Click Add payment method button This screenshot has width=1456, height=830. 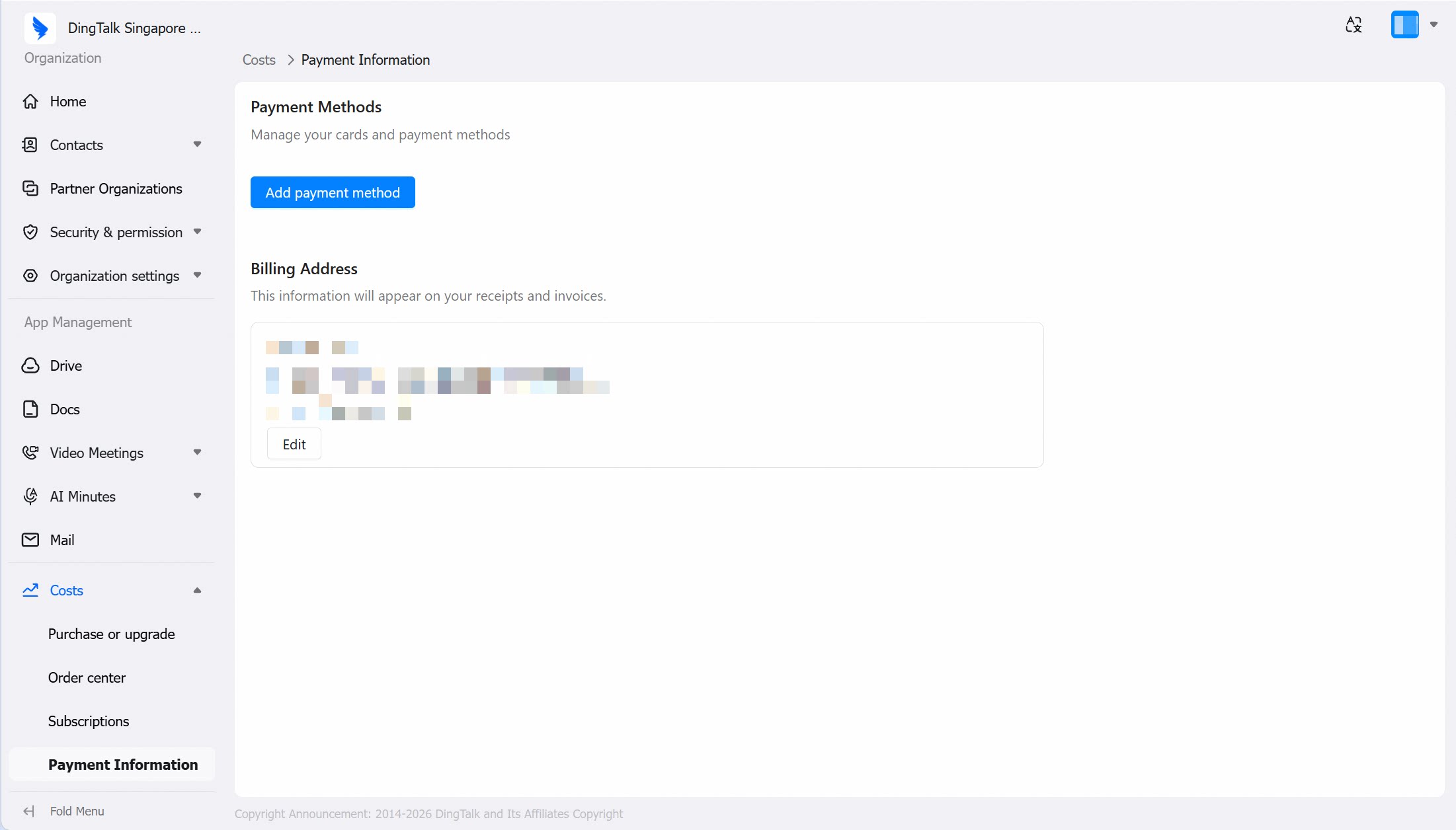(333, 192)
